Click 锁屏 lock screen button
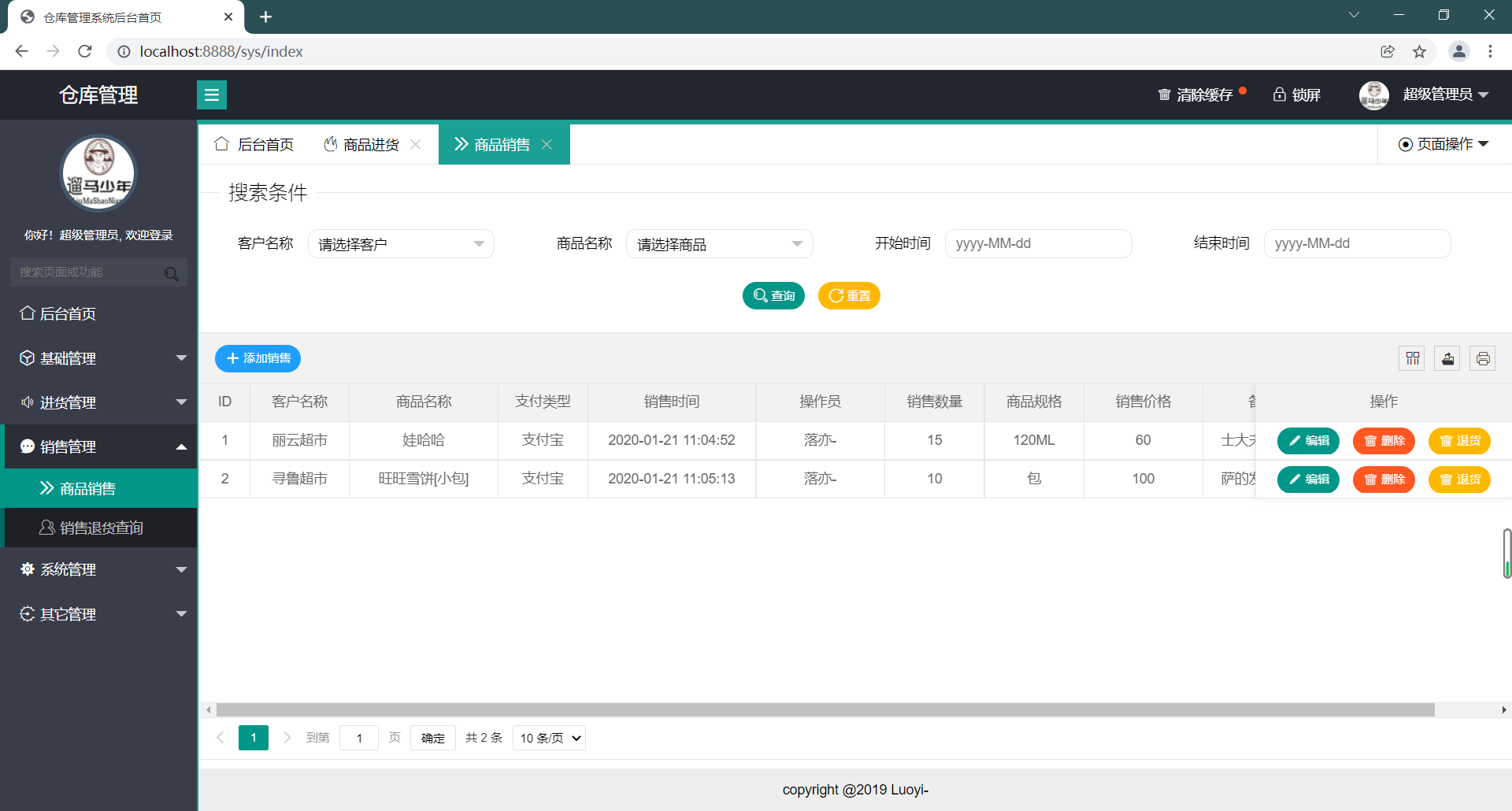The width and height of the screenshot is (1512, 811). coord(1297,95)
